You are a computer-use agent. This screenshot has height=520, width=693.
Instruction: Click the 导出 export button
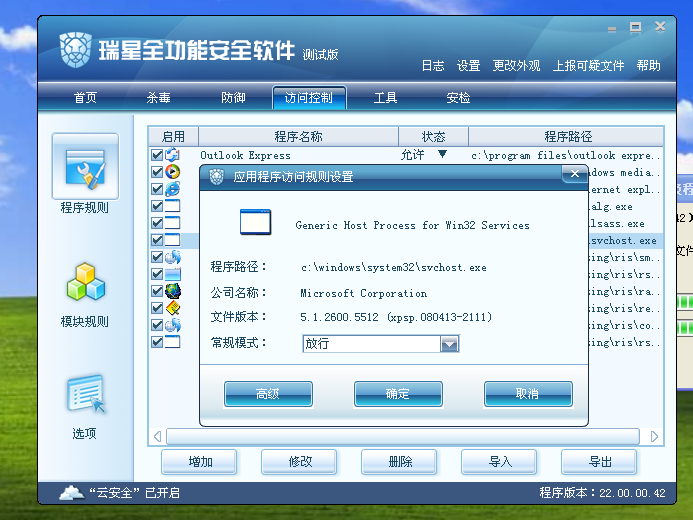point(599,462)
